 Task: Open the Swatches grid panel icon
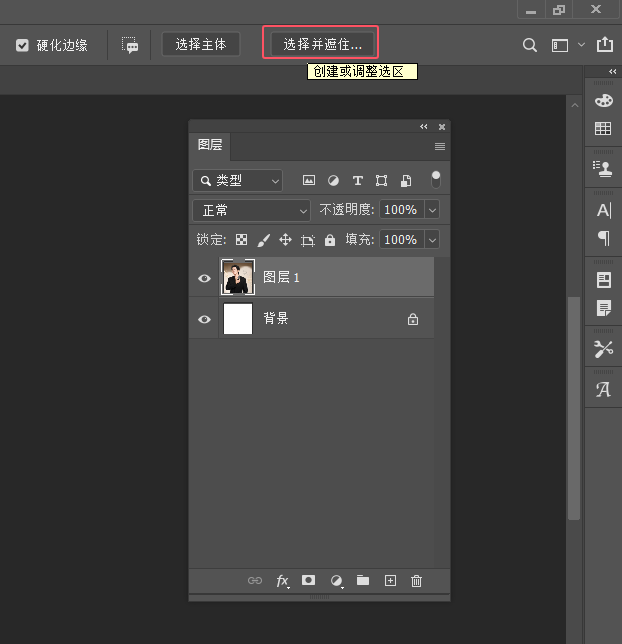(x=603, y=129)
